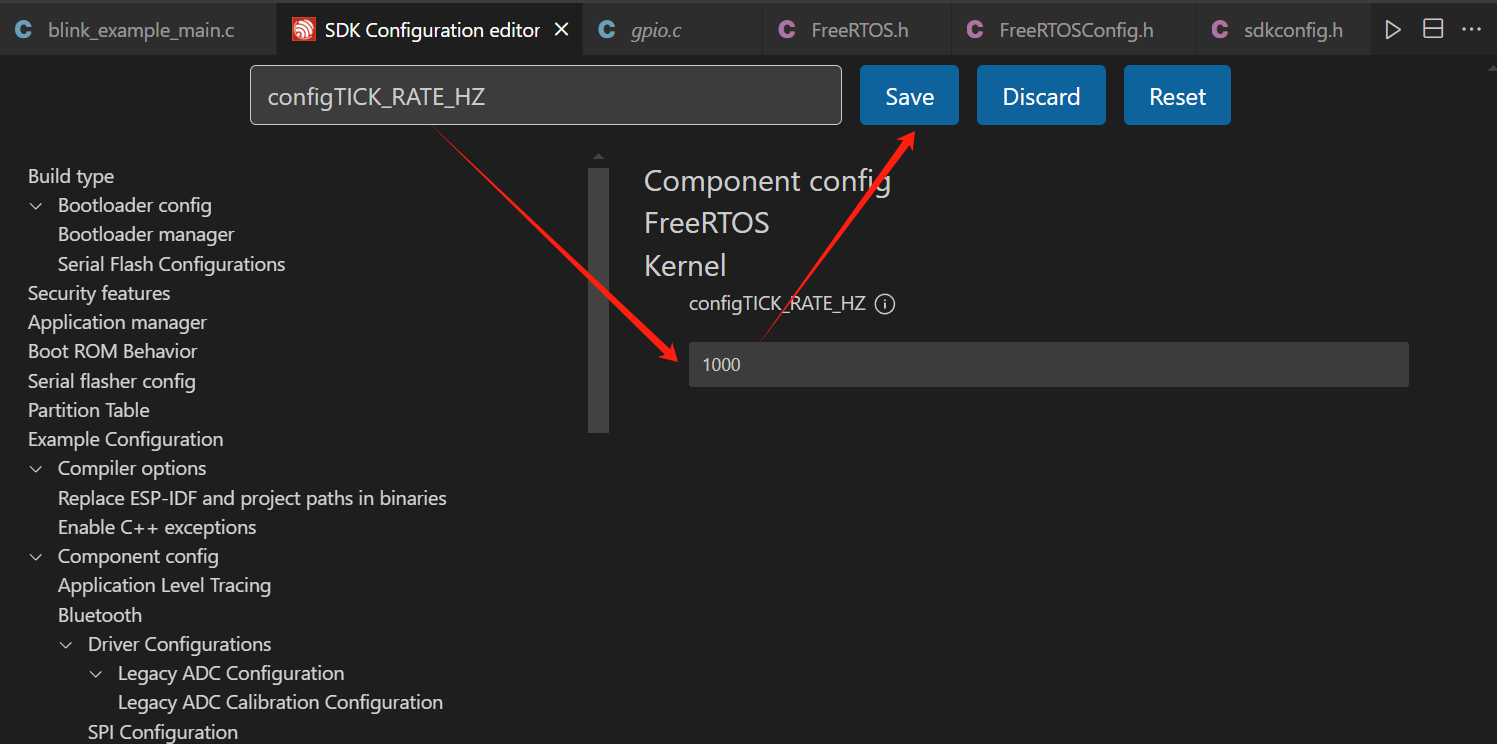Switch to the FreeRTOSConfig.h tab
Screen dimensions: 1497x744
[1076, 30]
